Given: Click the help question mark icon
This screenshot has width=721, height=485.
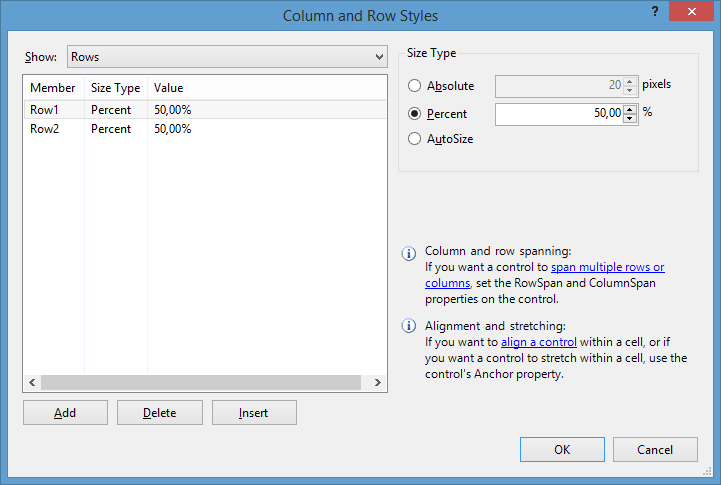Looking at the screenshot, I should [655, 11].
